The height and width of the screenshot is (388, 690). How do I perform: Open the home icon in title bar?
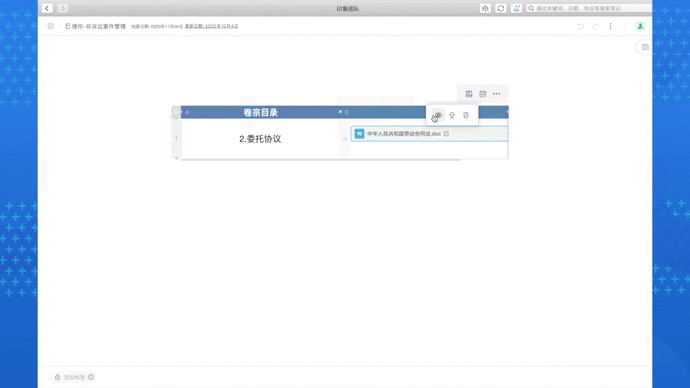click(x=485, y=8)
